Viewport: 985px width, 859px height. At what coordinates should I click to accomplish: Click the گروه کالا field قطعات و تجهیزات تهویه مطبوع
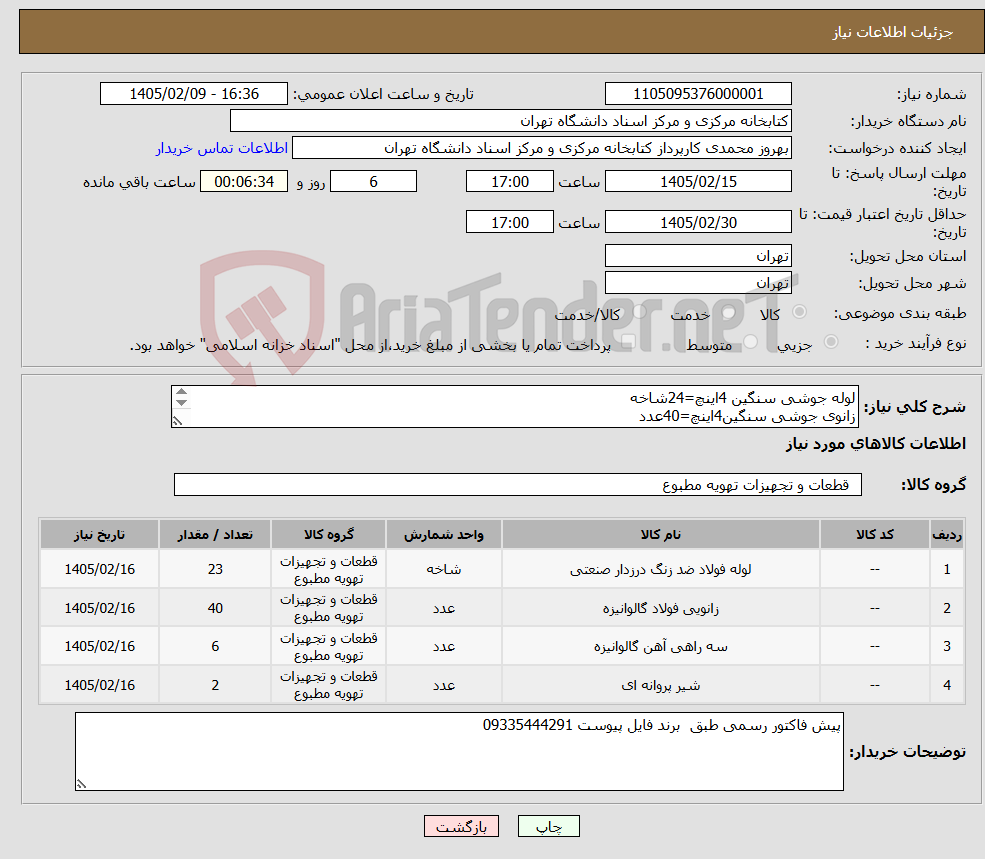pos(518,484)
